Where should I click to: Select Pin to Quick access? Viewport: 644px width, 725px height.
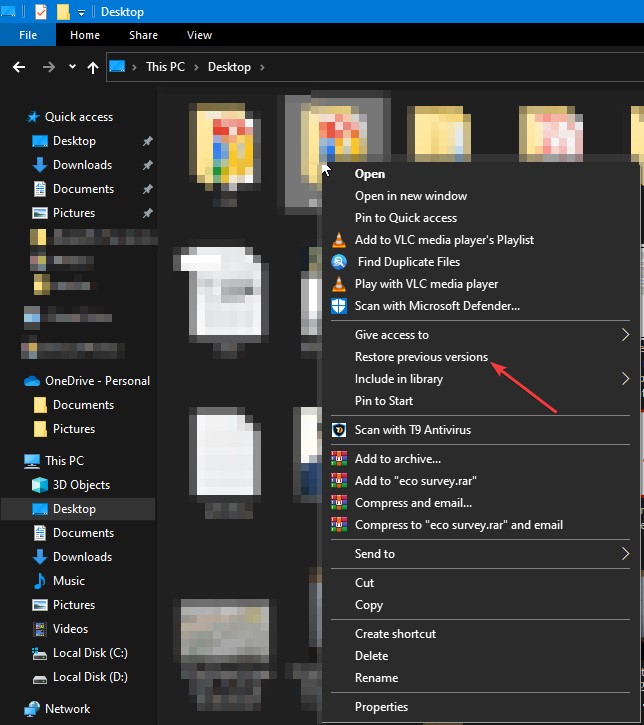406,218
